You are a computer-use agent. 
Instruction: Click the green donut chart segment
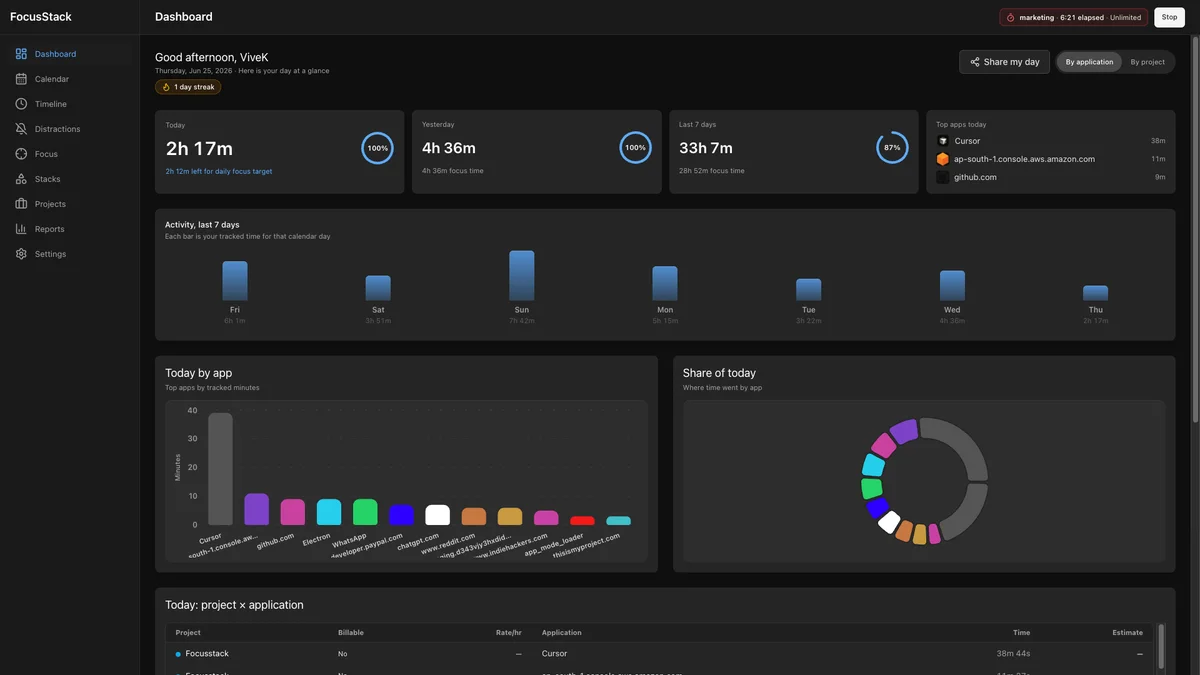(871, 489)
